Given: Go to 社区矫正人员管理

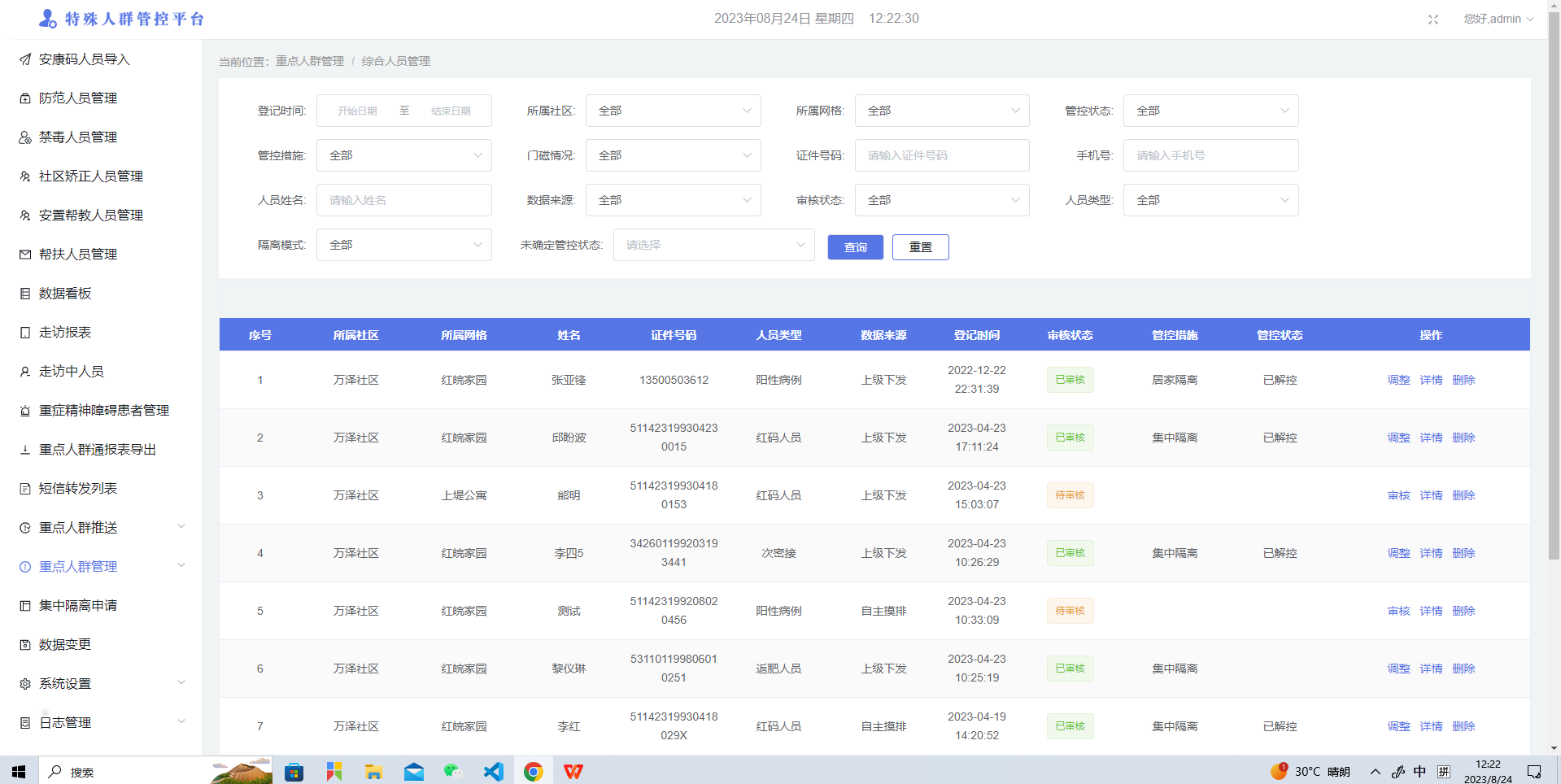Looking at the screenshot, I should 91,176.
